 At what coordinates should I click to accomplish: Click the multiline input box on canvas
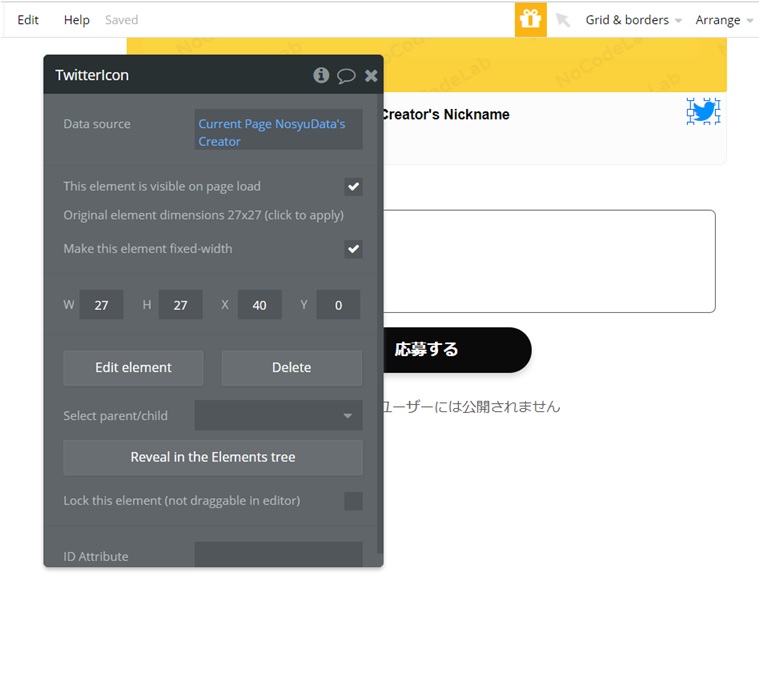coord(549,261)
